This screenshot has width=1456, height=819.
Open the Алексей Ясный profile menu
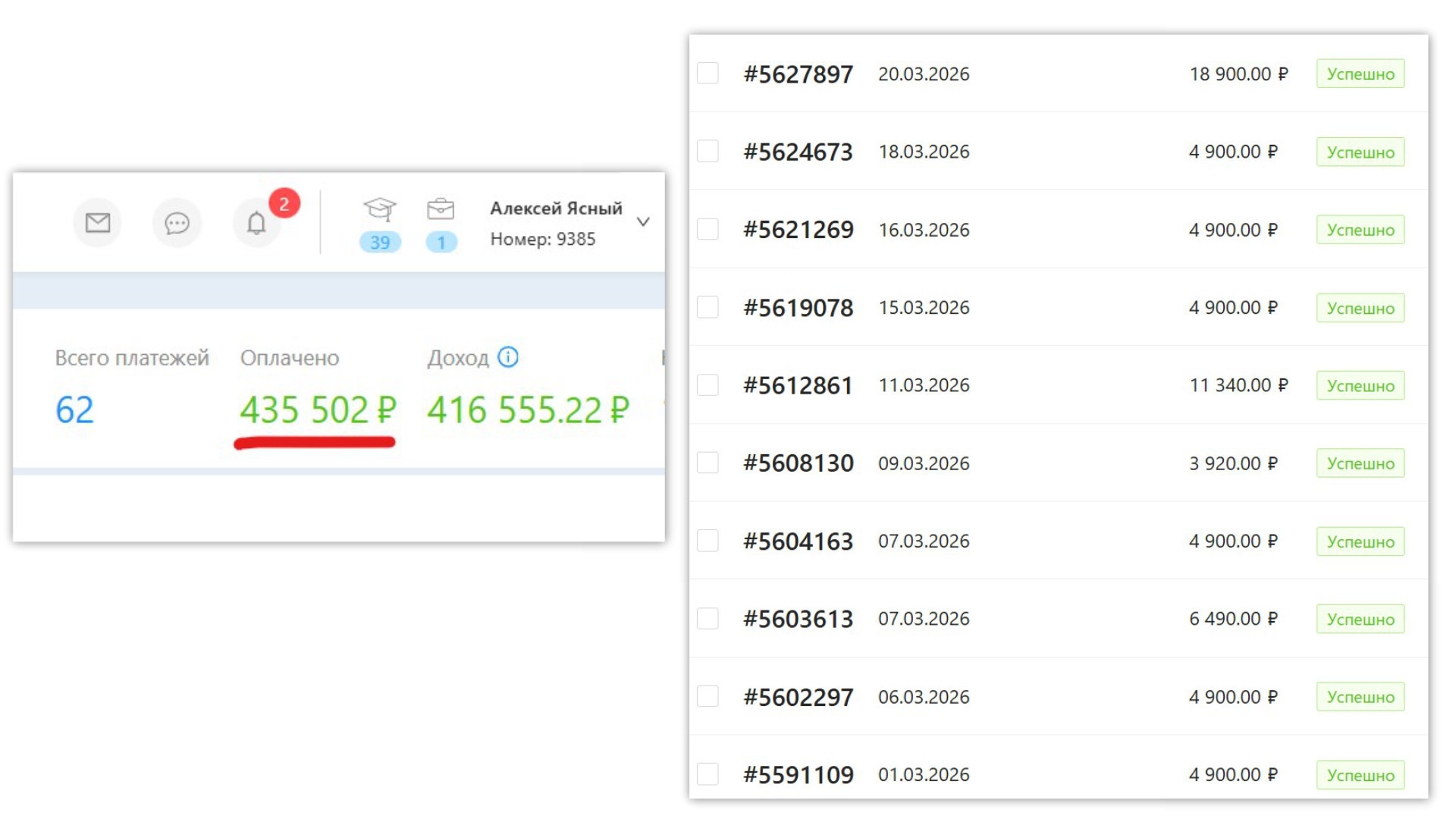[x=556, y=223]
